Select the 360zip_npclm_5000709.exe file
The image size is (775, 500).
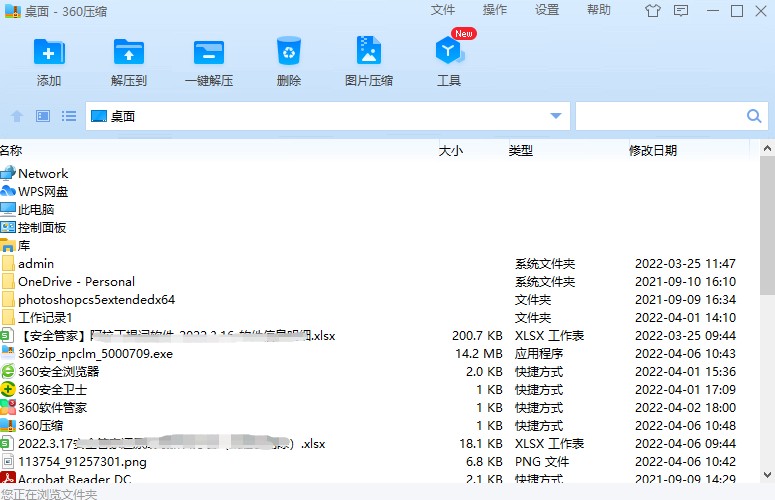[x=95, y=353]
